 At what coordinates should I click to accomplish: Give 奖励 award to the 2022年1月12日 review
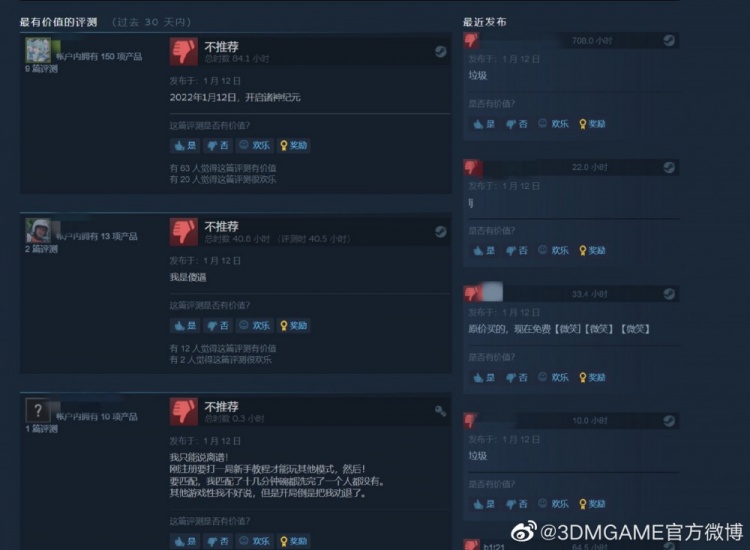pyautogui.click(x=294, y=145)
